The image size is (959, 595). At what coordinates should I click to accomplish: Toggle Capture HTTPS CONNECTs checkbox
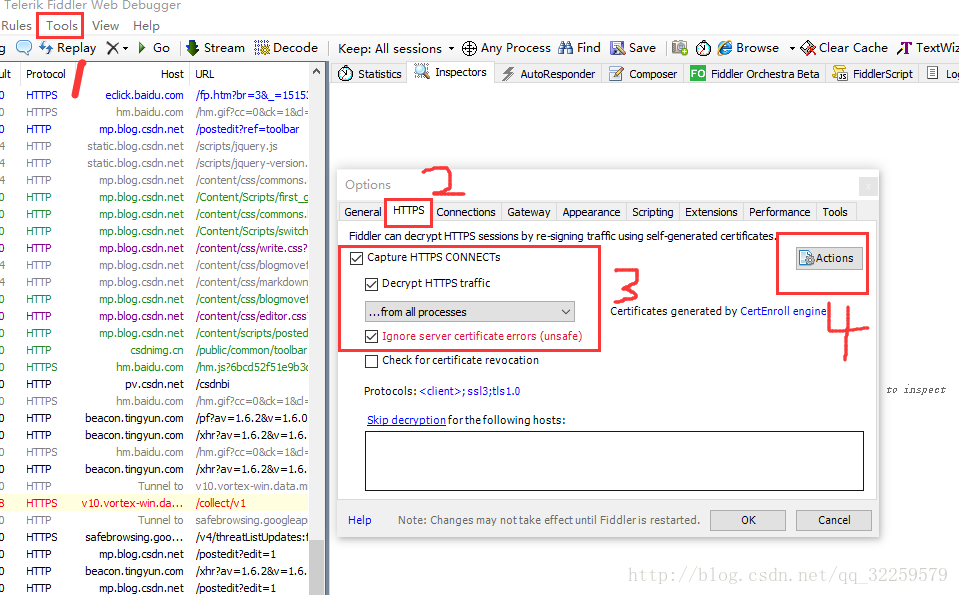[x=357, y=258]
